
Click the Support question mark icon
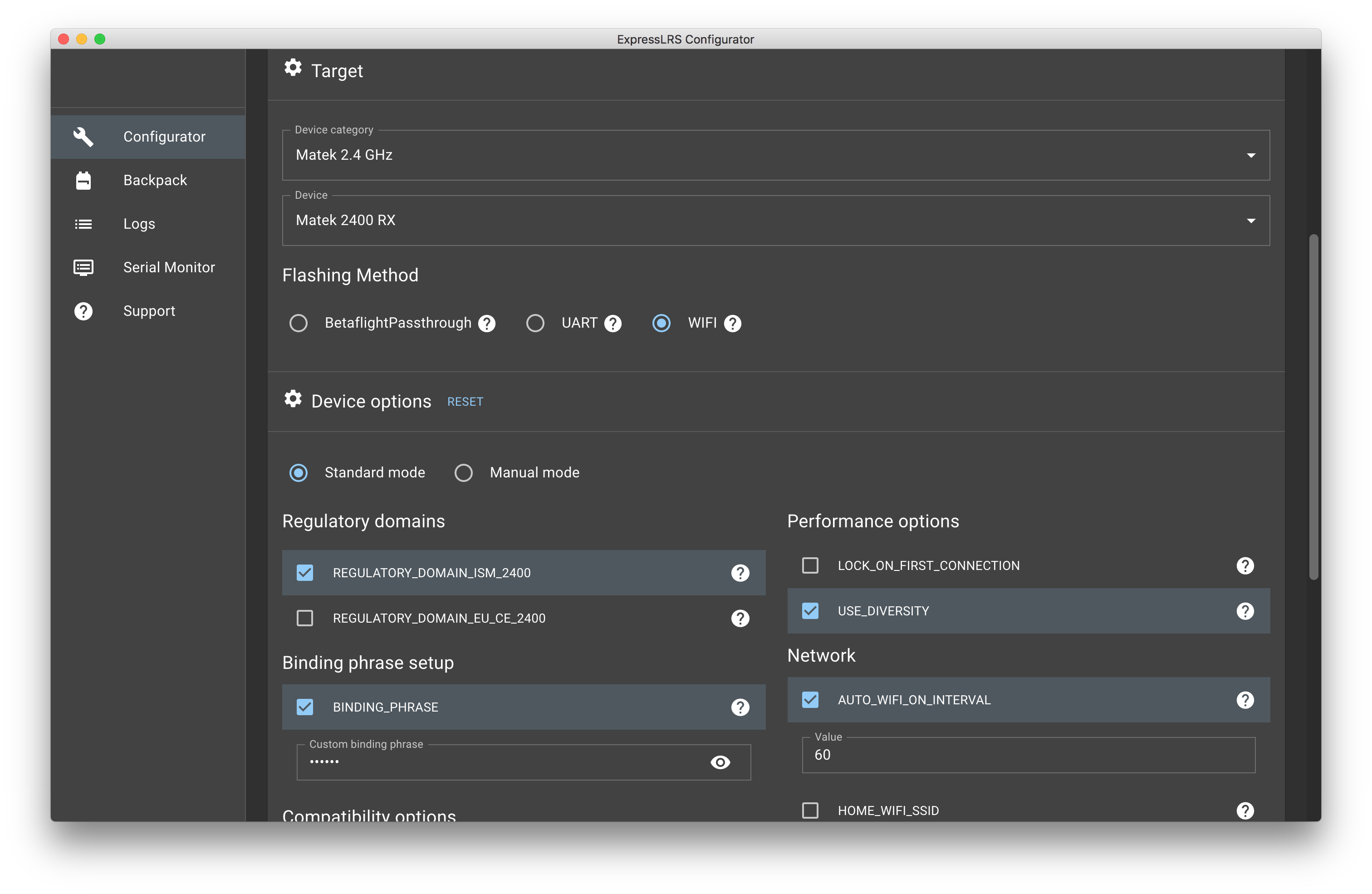click(83, 311)
